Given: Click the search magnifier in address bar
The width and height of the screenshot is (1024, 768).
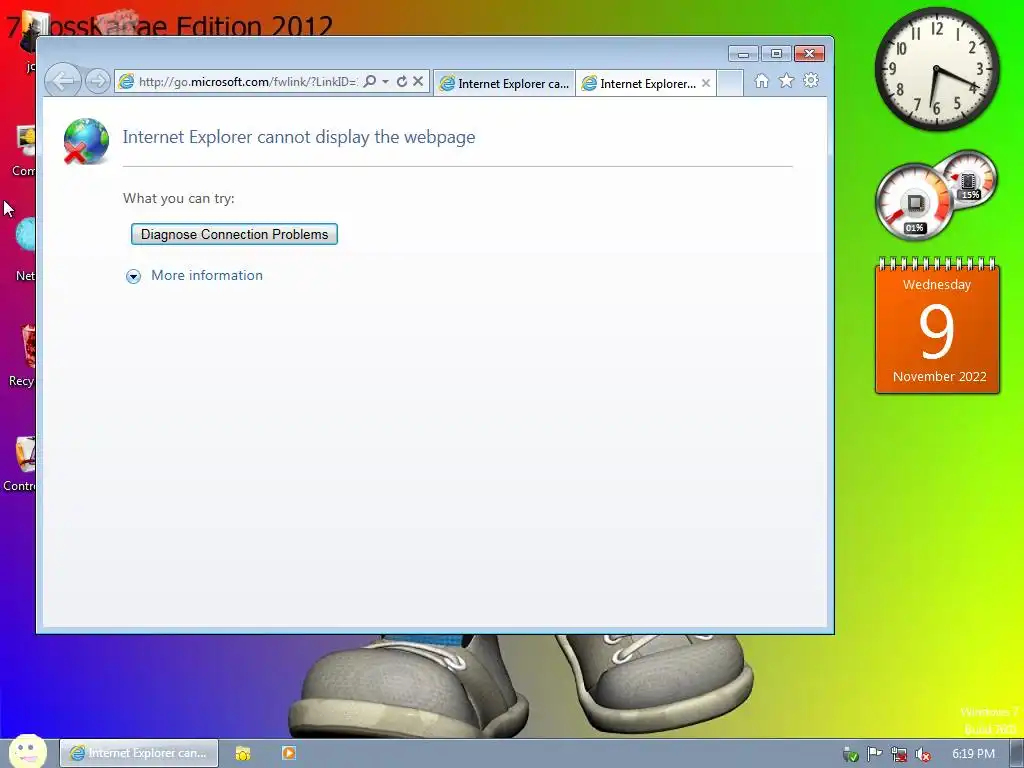Looking at the screenshot, I should (x=370, y=82).
